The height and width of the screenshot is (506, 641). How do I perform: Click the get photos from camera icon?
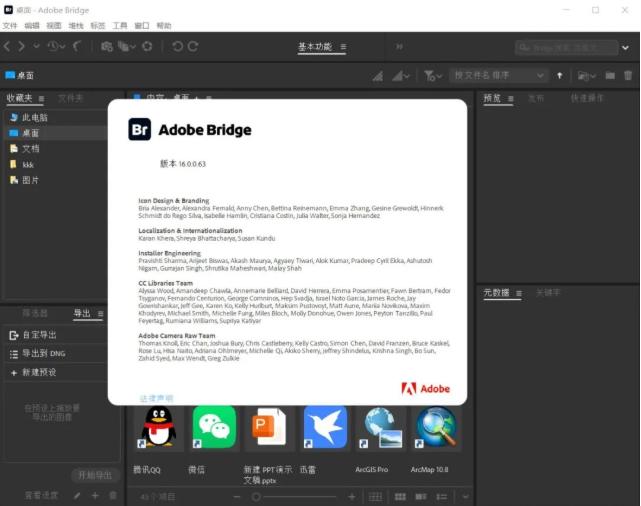107,46
